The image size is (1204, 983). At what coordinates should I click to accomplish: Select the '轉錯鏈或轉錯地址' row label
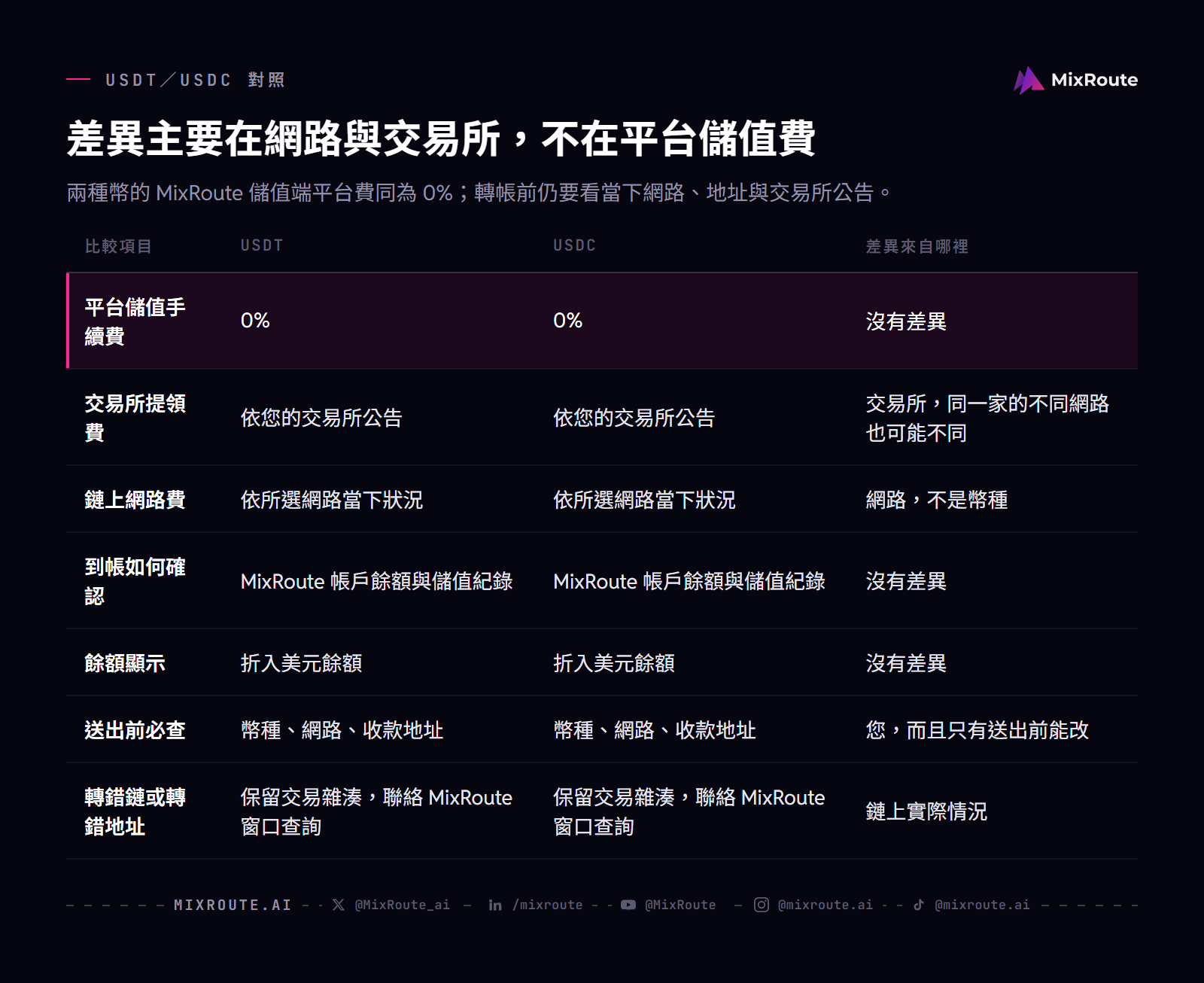coord(135,811)
